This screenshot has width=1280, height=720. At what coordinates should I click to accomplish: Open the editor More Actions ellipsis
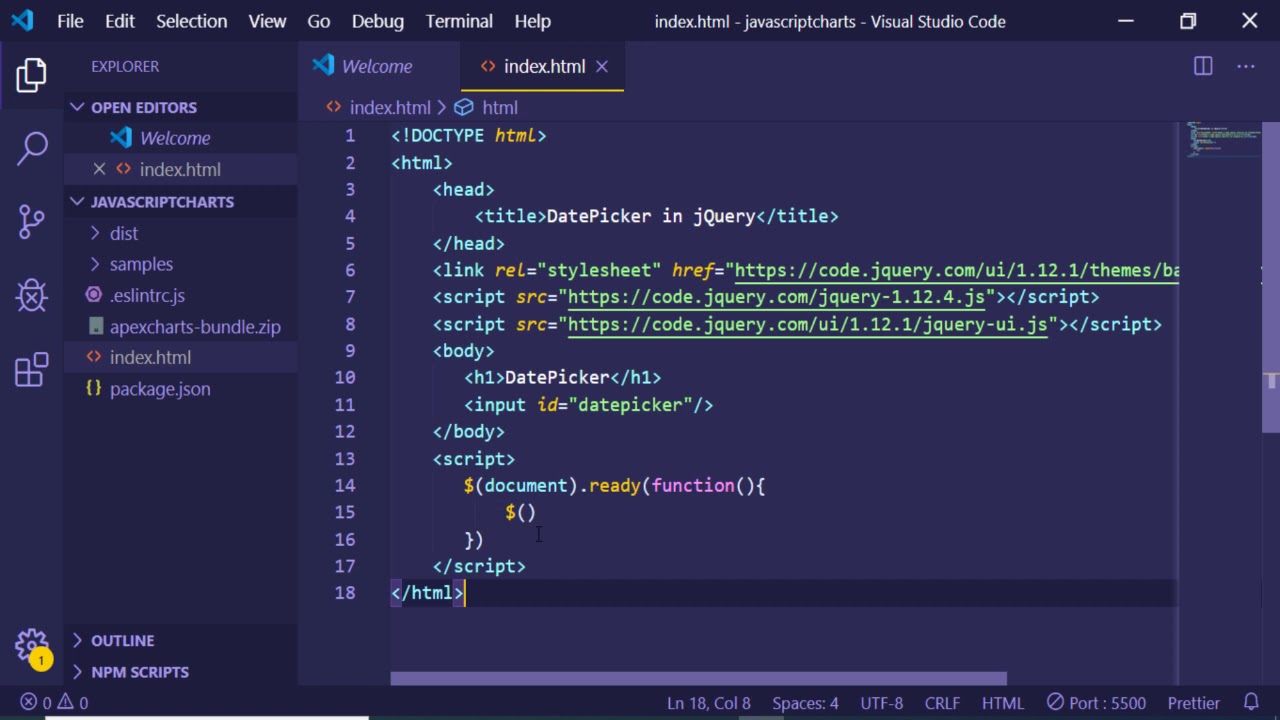click(1245, 66)
